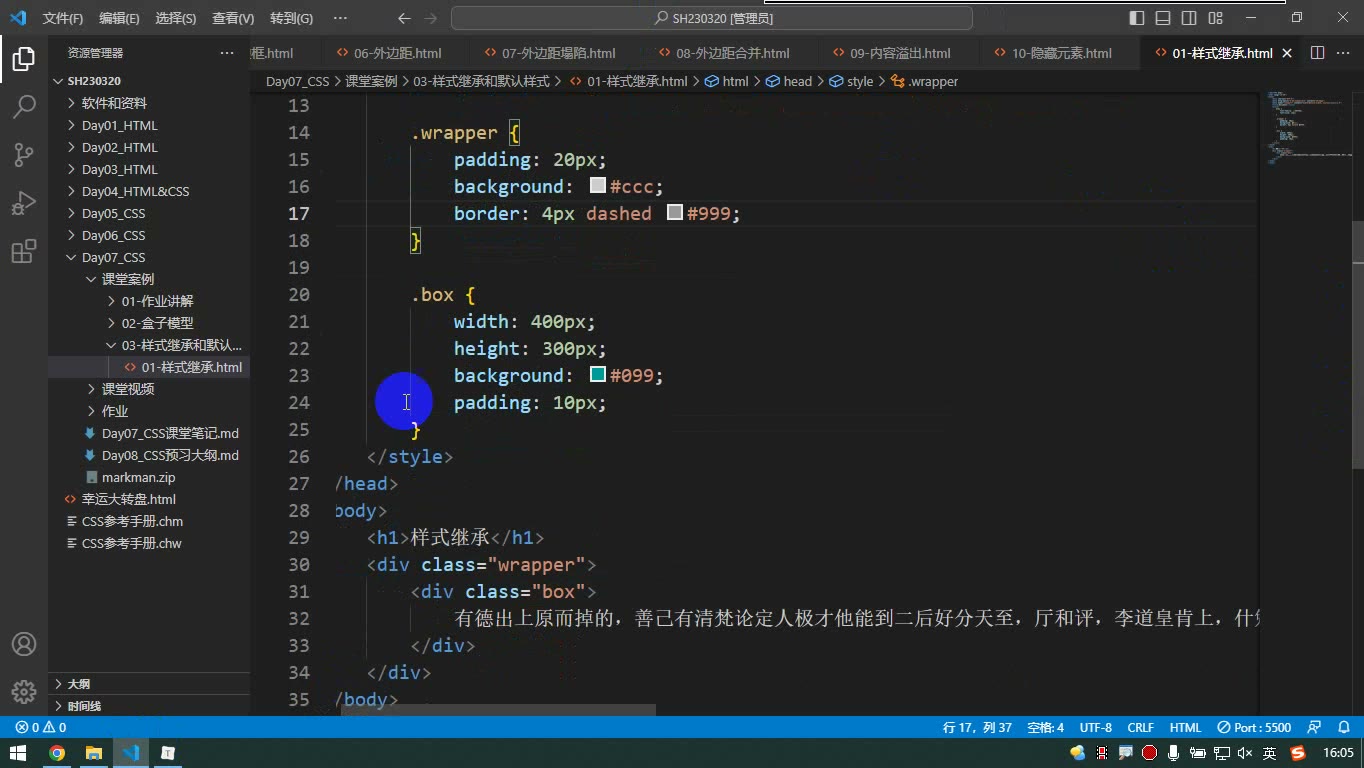Collapse the Day07_CSS folder
Viewport: 1364px width, 768px height.
[x=150, y=257]
